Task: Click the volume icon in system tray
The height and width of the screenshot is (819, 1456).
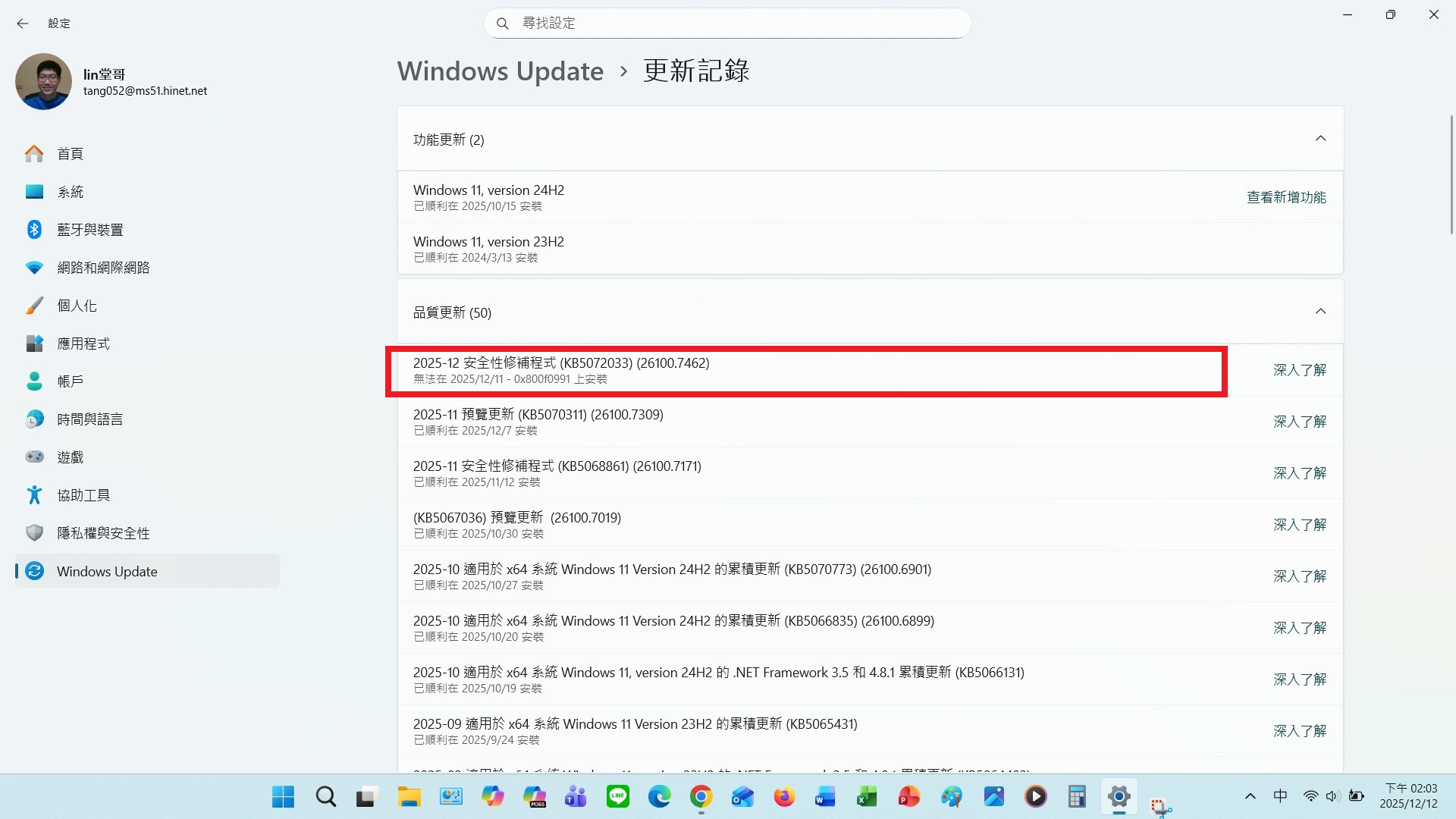Action: pos(1333,796)
